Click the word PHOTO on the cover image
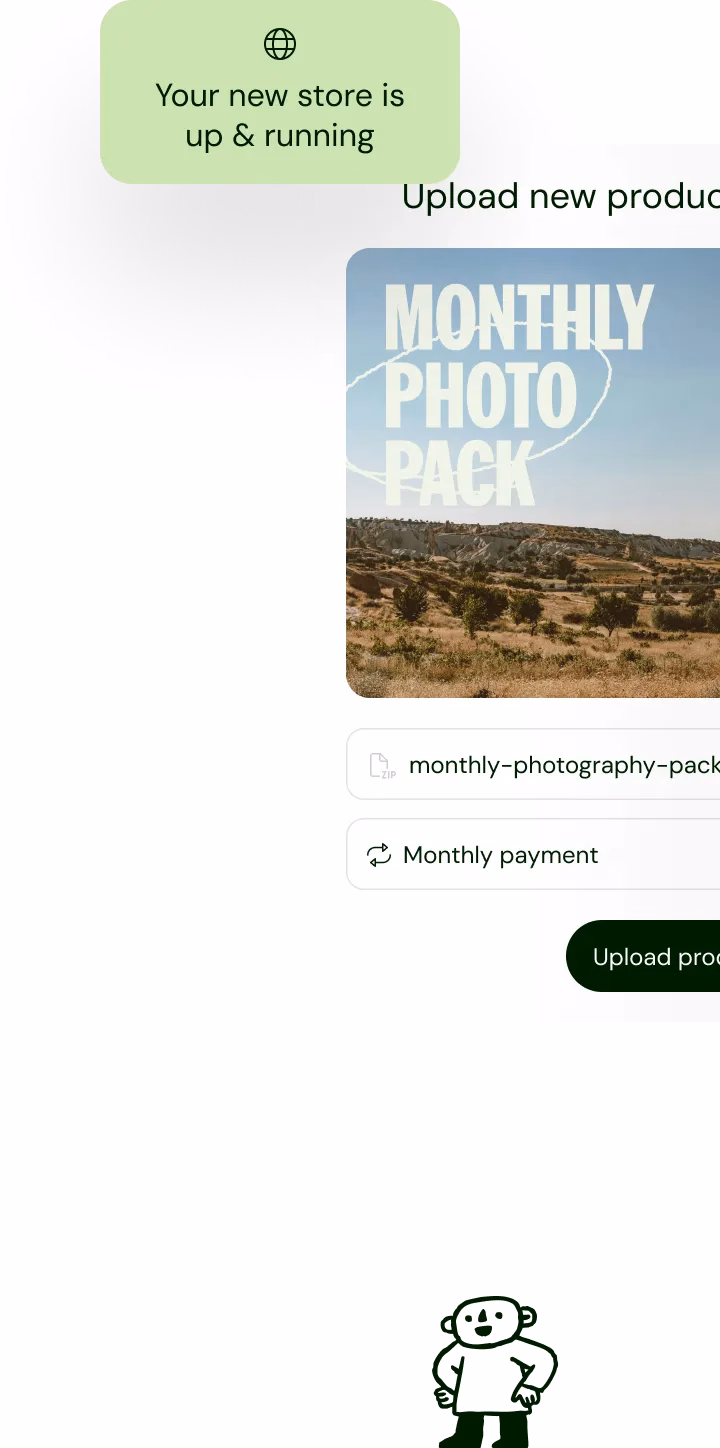Viewport: 720px width, 1448px height. (481, 395)
